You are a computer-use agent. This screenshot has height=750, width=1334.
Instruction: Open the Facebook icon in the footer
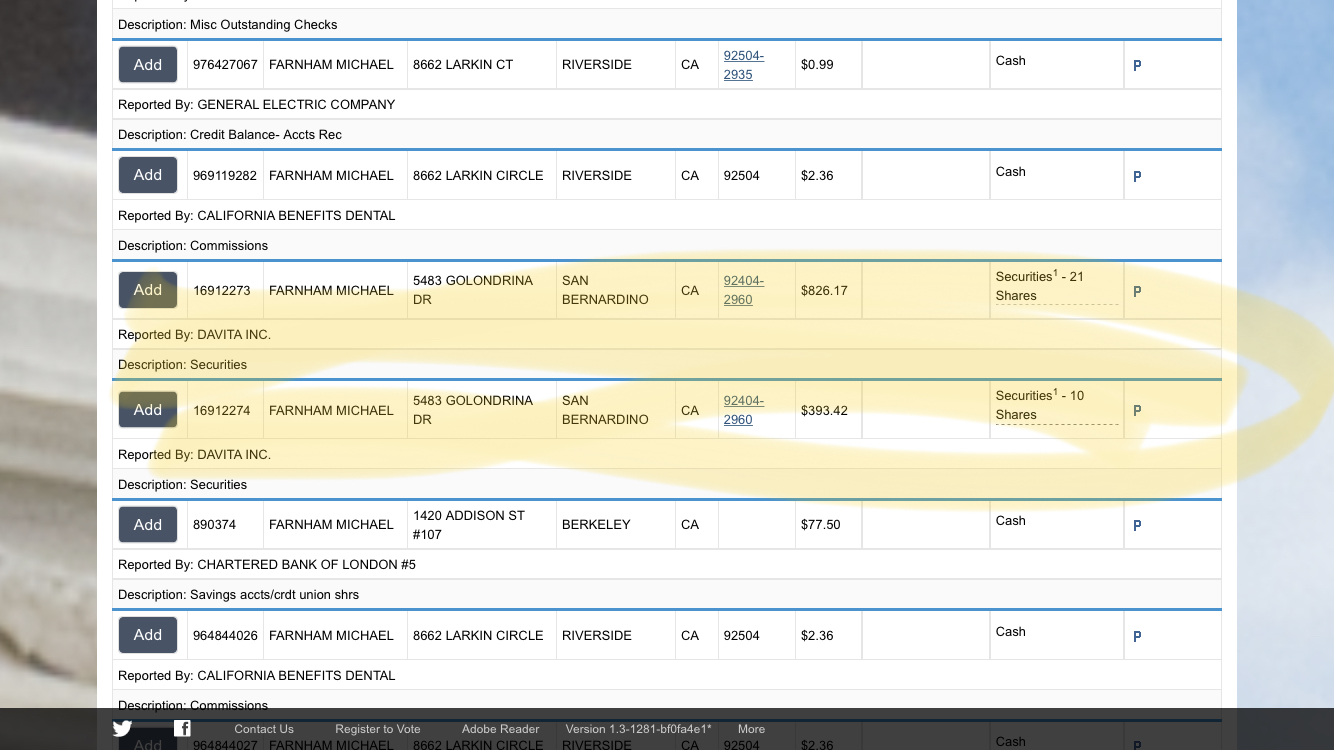pos(182,728)
